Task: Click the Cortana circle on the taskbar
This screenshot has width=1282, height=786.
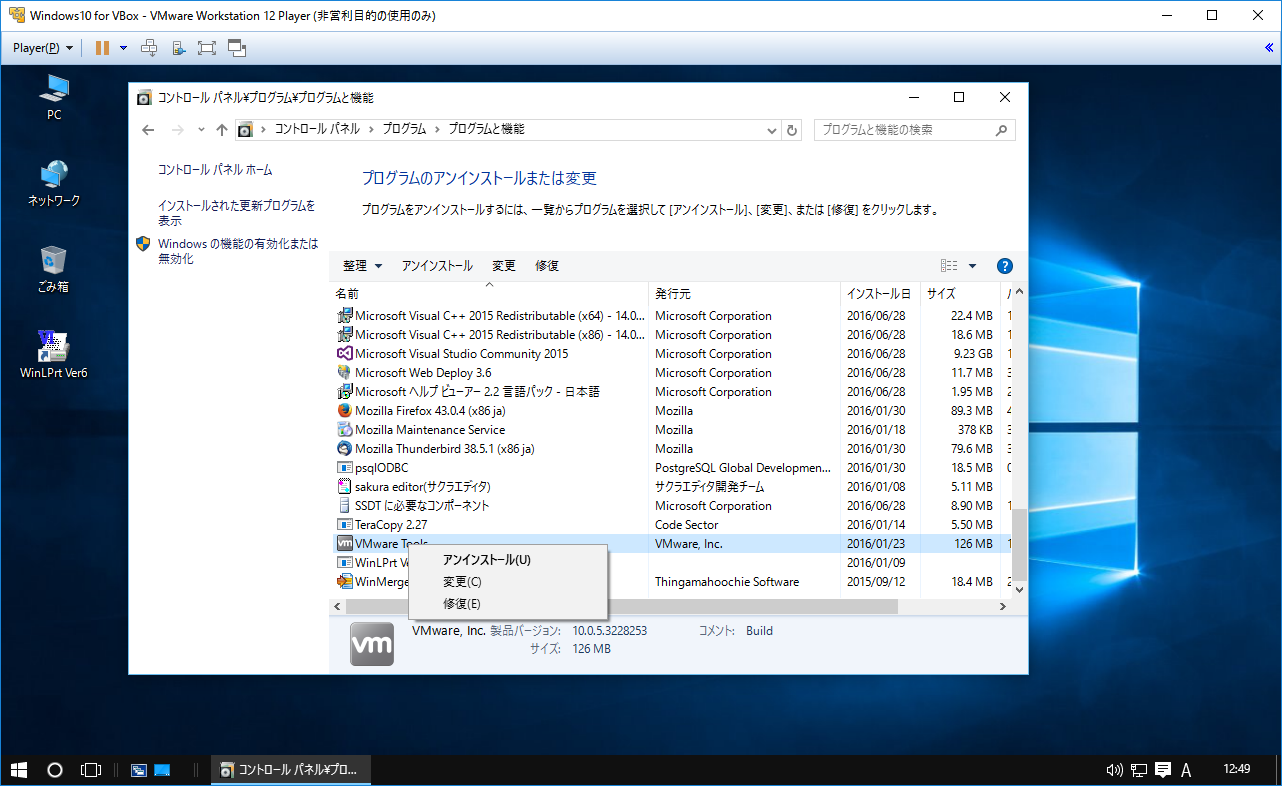Action: [x=55, y=770]
